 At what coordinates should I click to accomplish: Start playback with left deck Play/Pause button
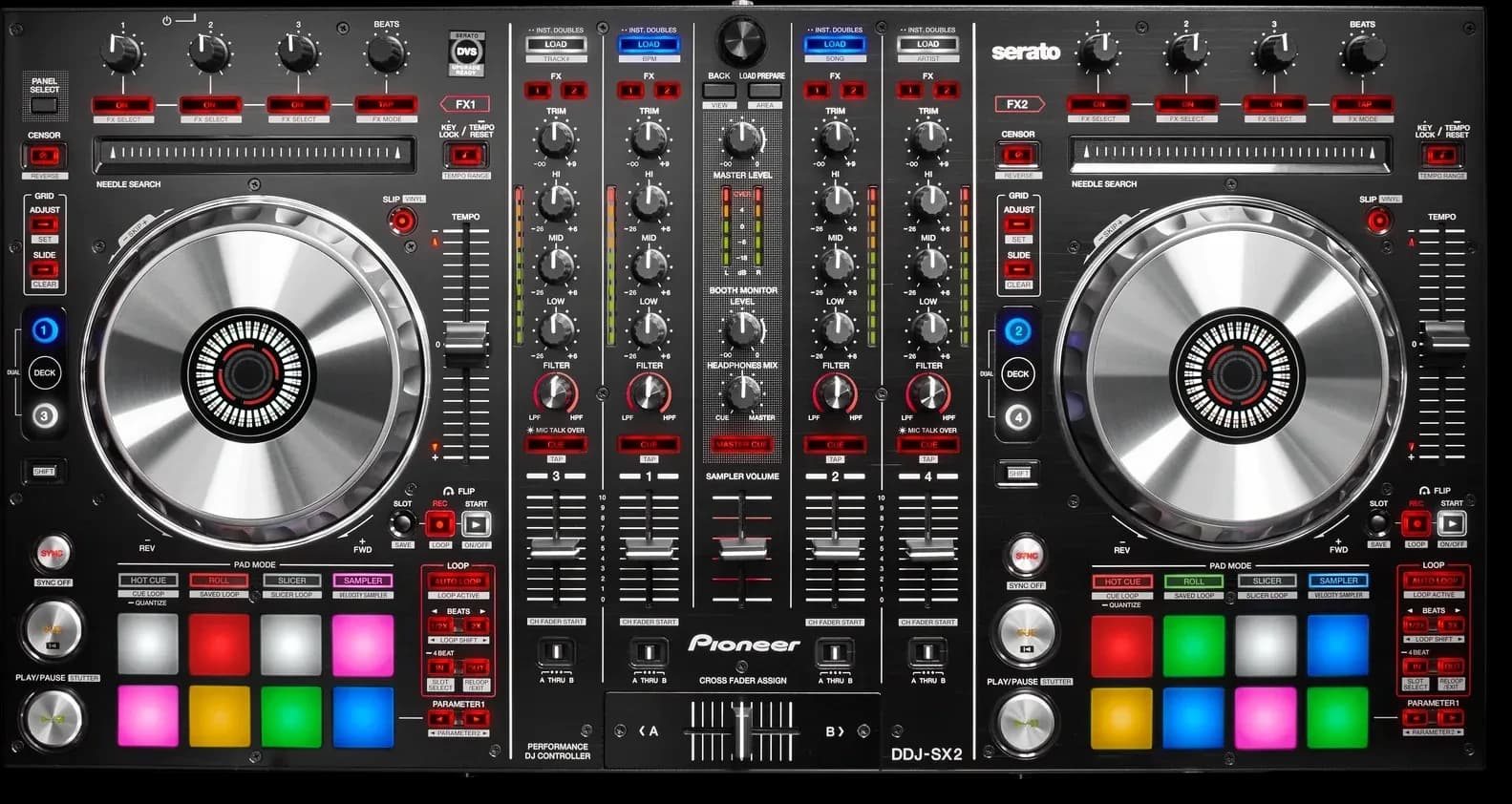(53, 719)
